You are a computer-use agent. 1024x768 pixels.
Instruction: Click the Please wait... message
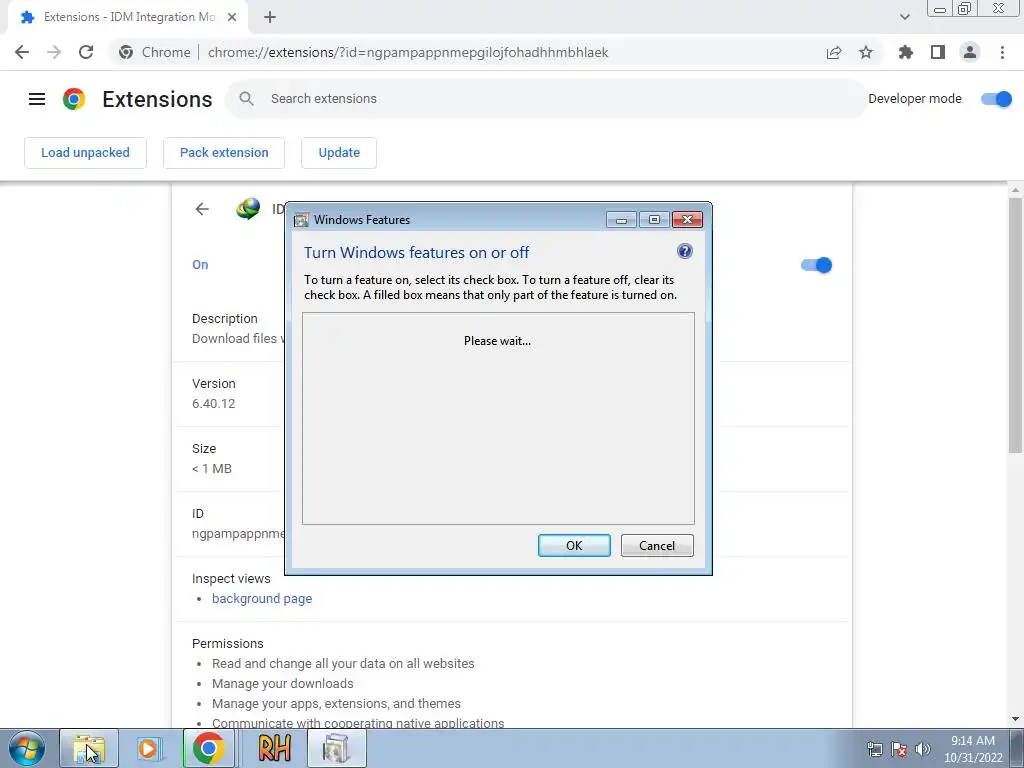pyautogui.click(x=498, y=341)
